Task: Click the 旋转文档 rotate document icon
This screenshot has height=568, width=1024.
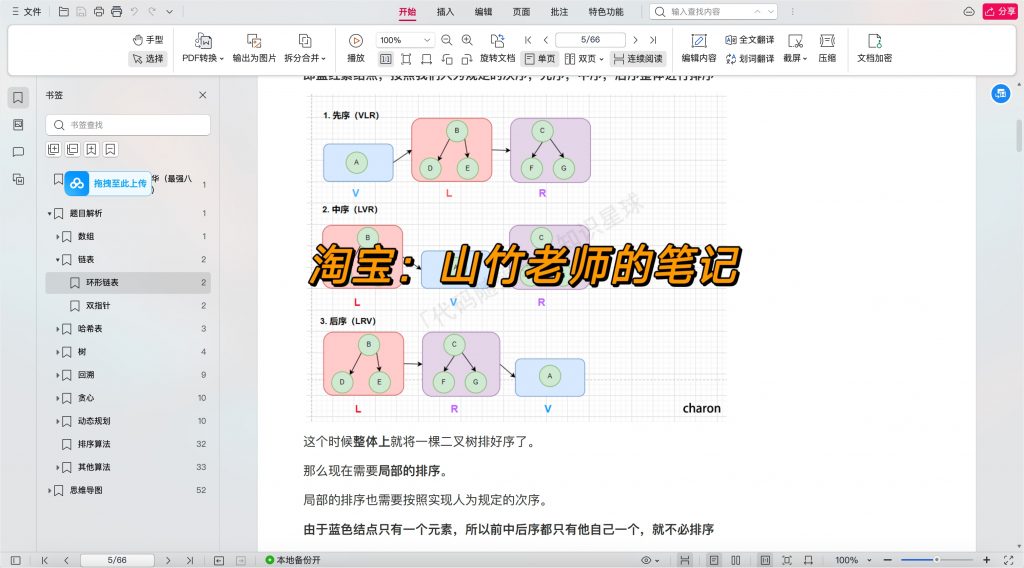Action: [498, 40]
